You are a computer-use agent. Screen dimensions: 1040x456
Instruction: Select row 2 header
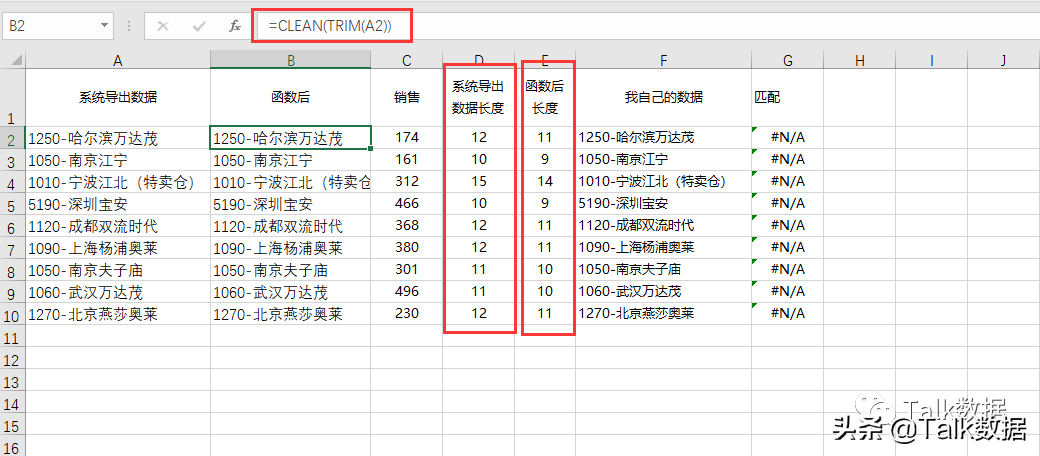tap(13, 138)
